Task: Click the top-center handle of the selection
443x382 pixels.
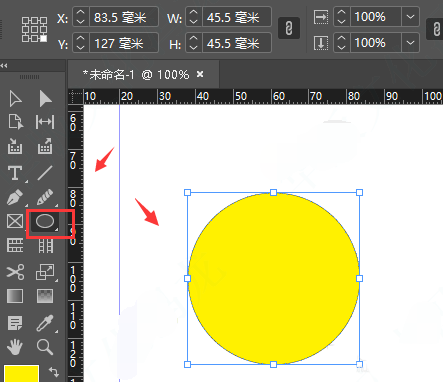Action: click(273, 192)
